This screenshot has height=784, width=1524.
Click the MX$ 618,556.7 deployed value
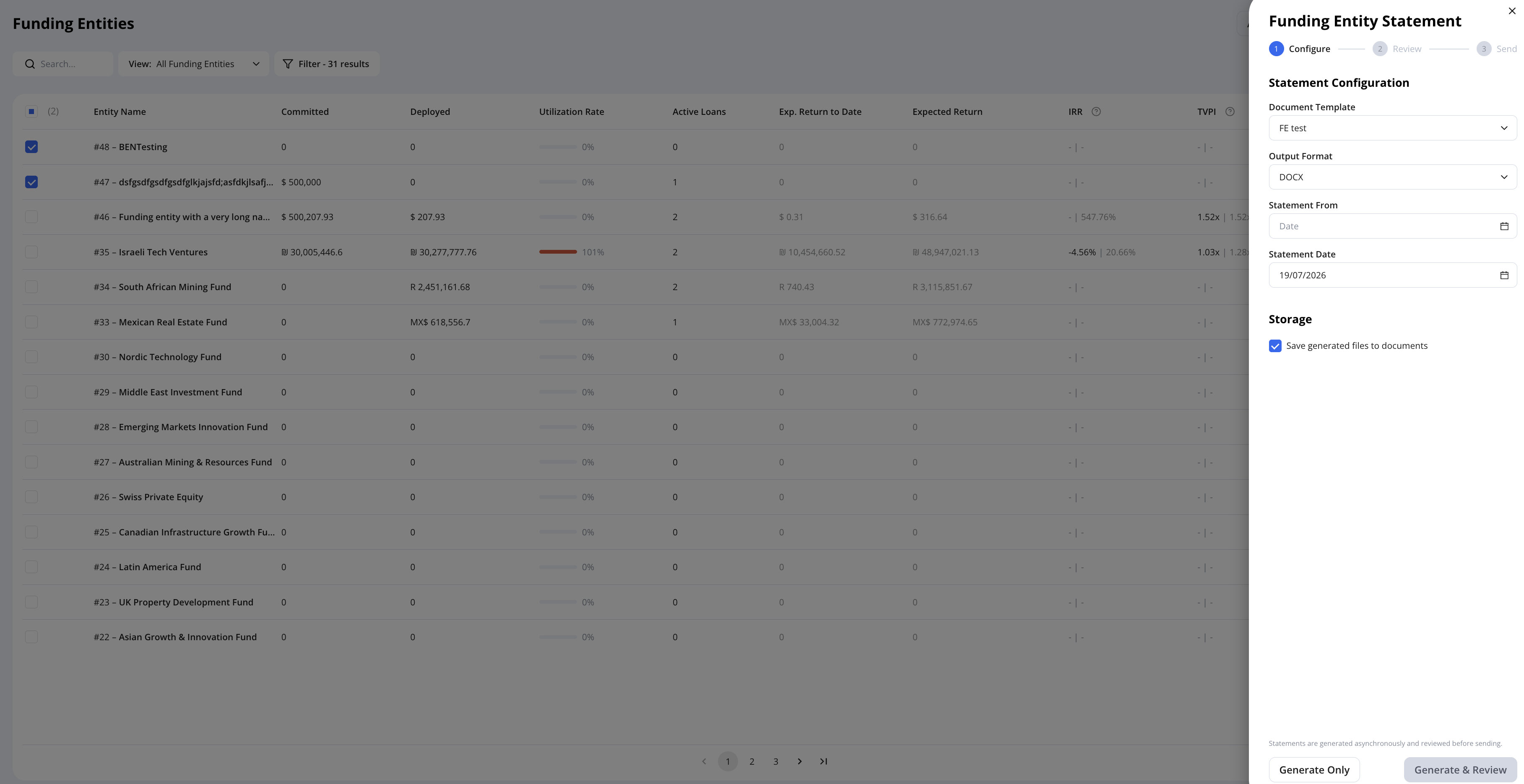click(x=440, y=323)
